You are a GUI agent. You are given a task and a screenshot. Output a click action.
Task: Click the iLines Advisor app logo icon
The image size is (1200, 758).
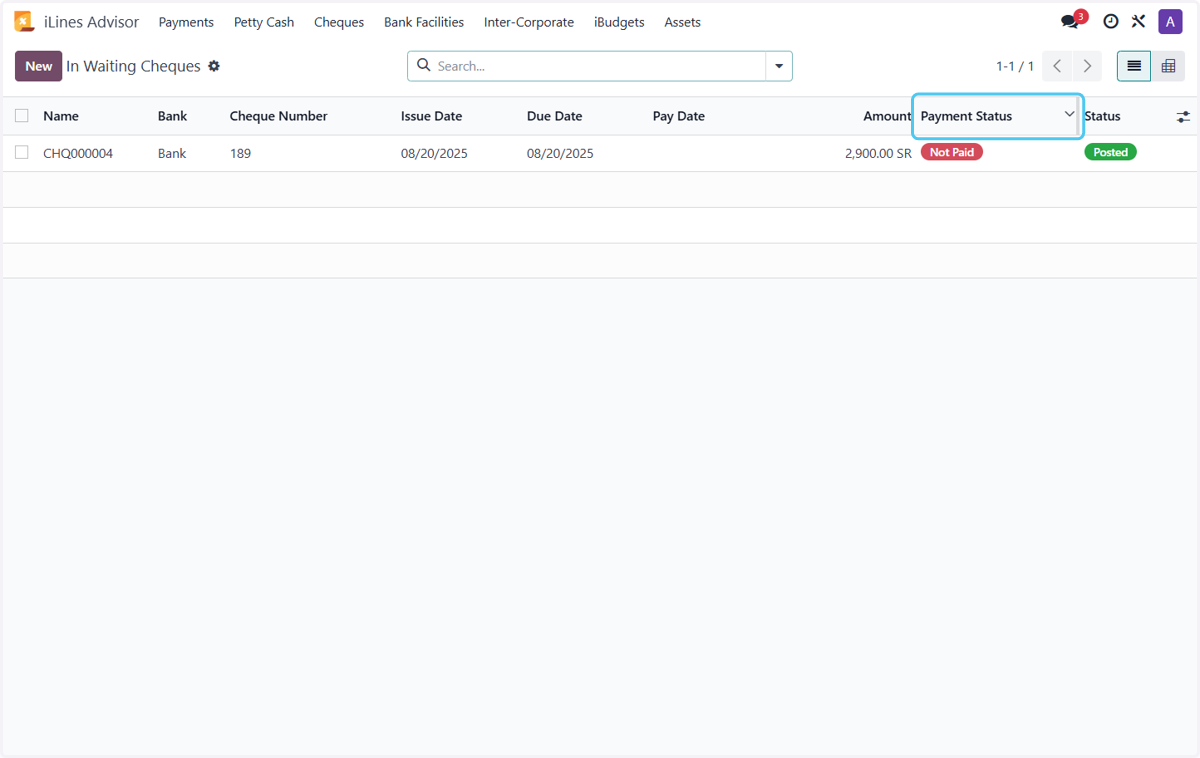click(24, 22)
